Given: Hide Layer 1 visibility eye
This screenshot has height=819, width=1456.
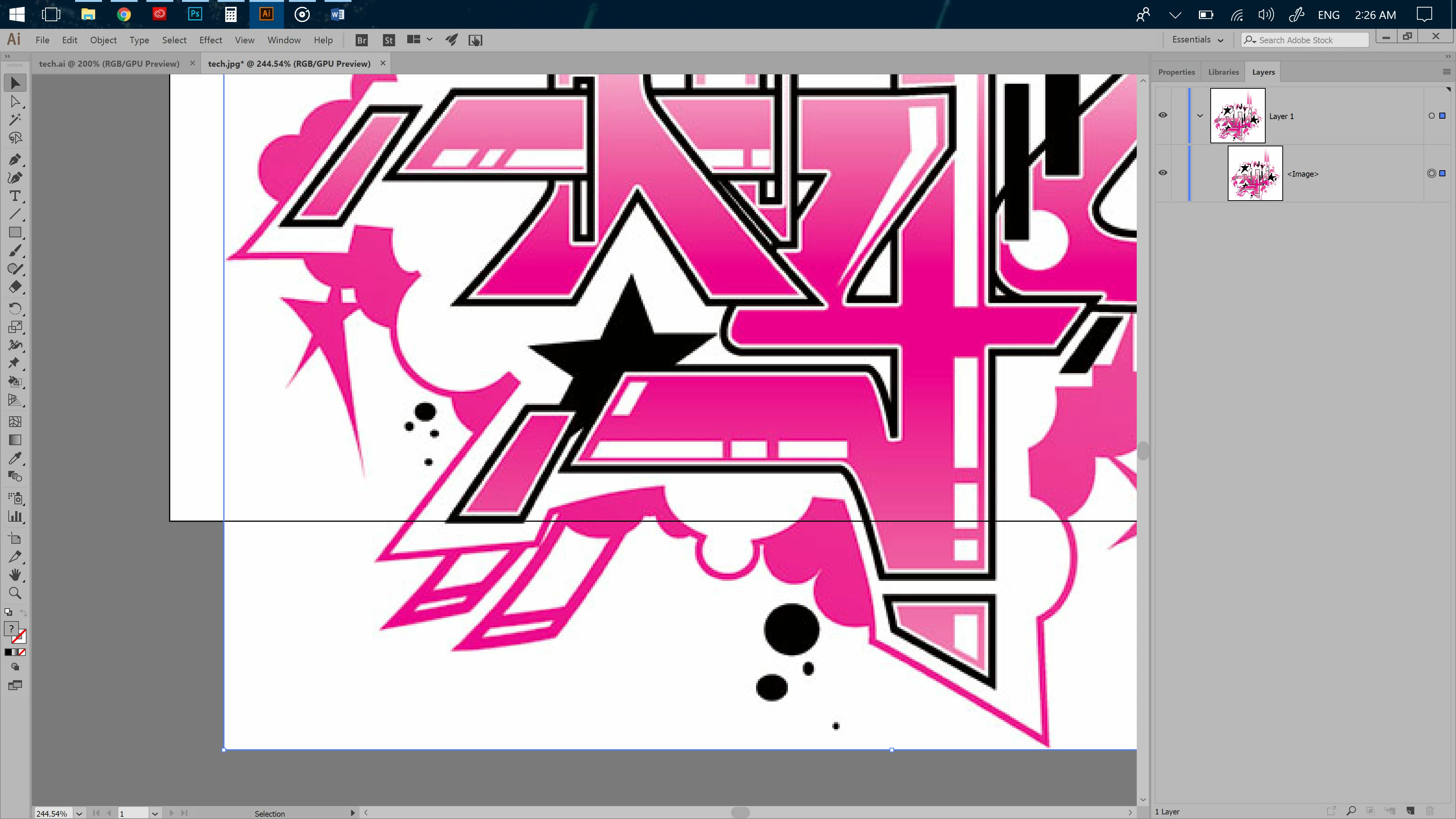Looking at the screenshot, I should (x=1163, y=115).
